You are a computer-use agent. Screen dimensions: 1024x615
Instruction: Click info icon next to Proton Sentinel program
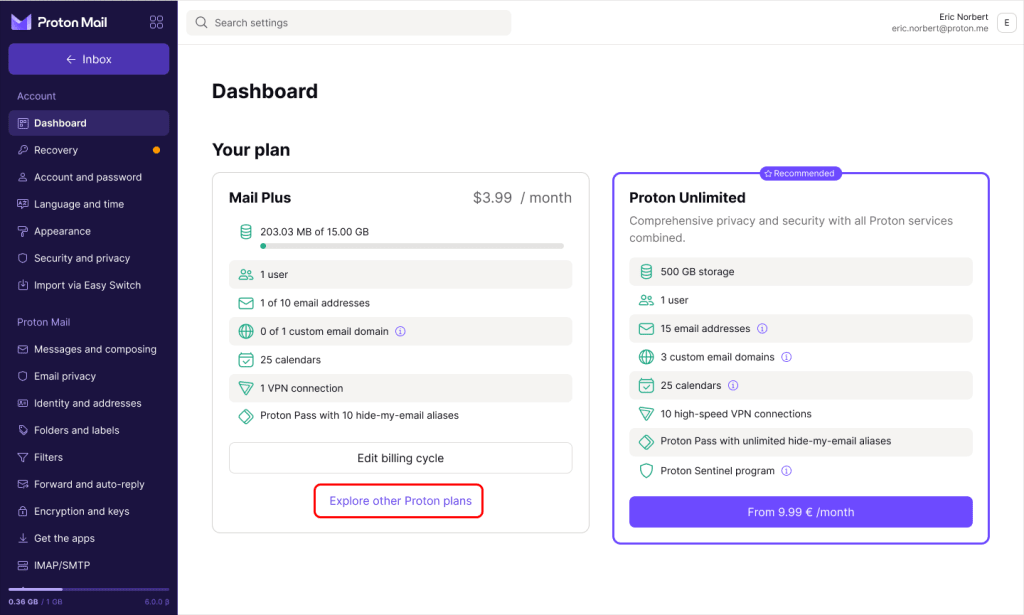point(786,471)
